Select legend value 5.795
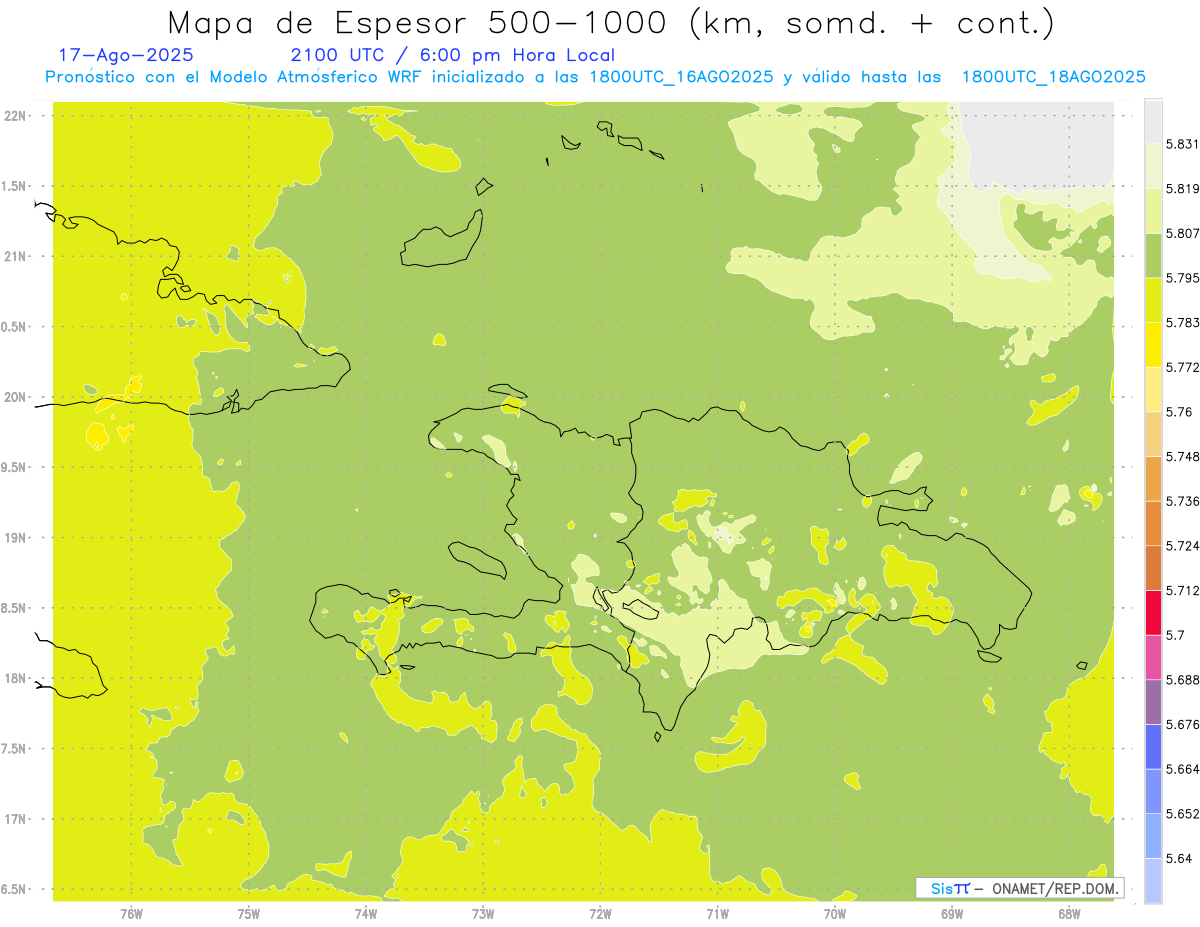This screenshot has height=927, width=1200. coord(1183,278)
